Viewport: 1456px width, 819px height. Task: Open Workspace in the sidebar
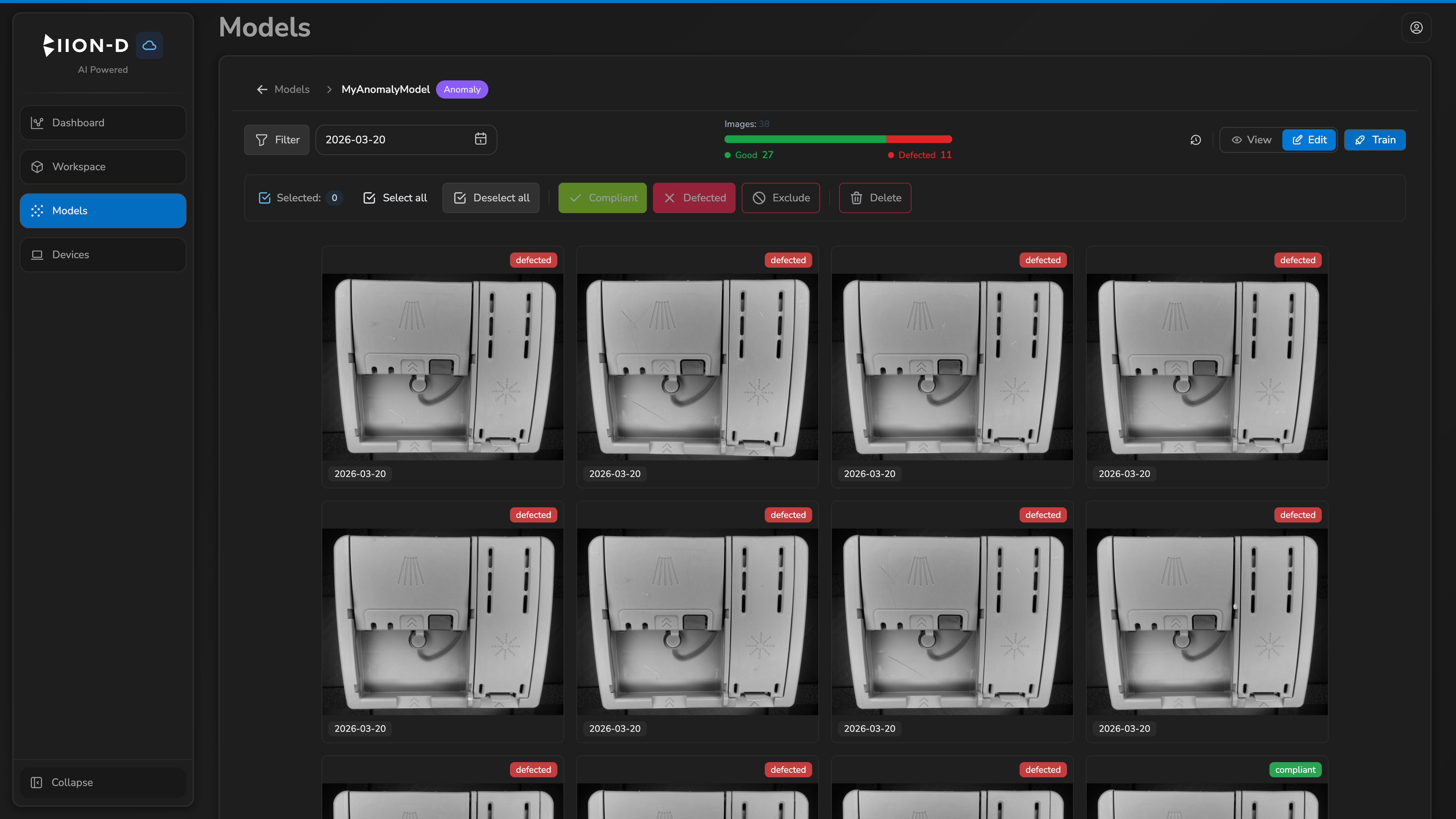coord(103,167)
